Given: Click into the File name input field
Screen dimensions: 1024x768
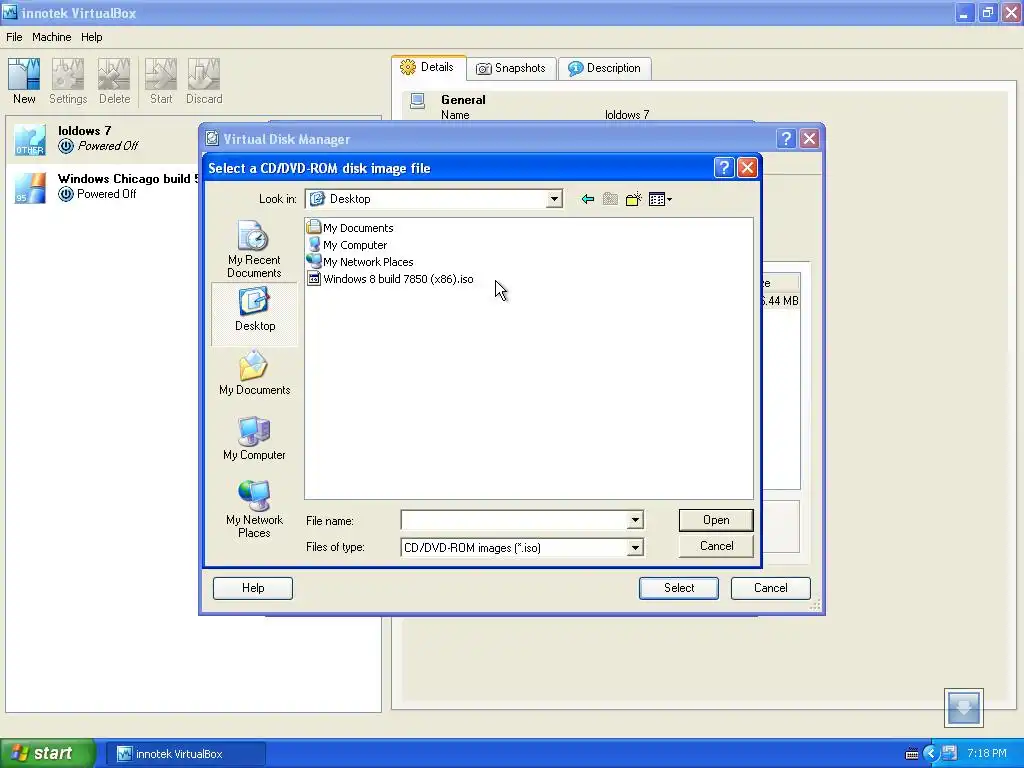Looking at the screenshot, I should click(514, 520).
